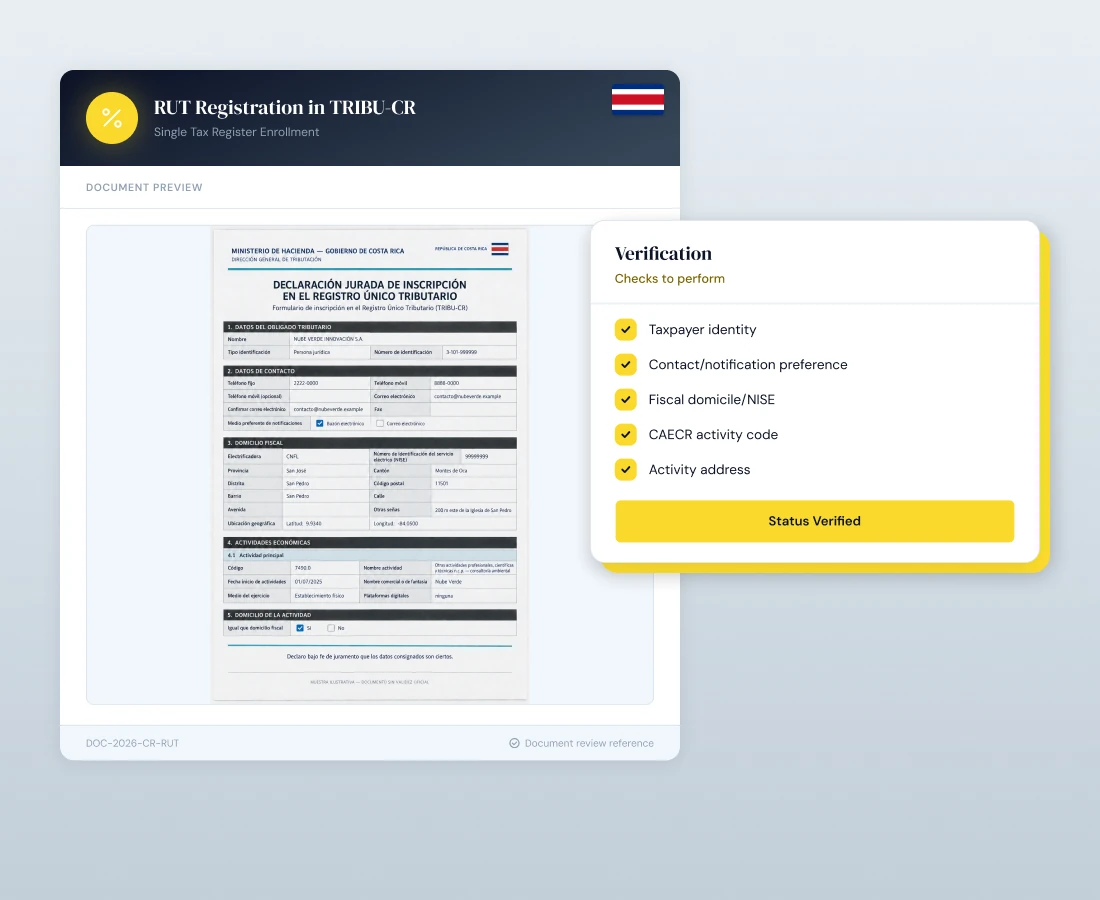
Task: Click the document review reference check icon
Action: click(514, 743)
